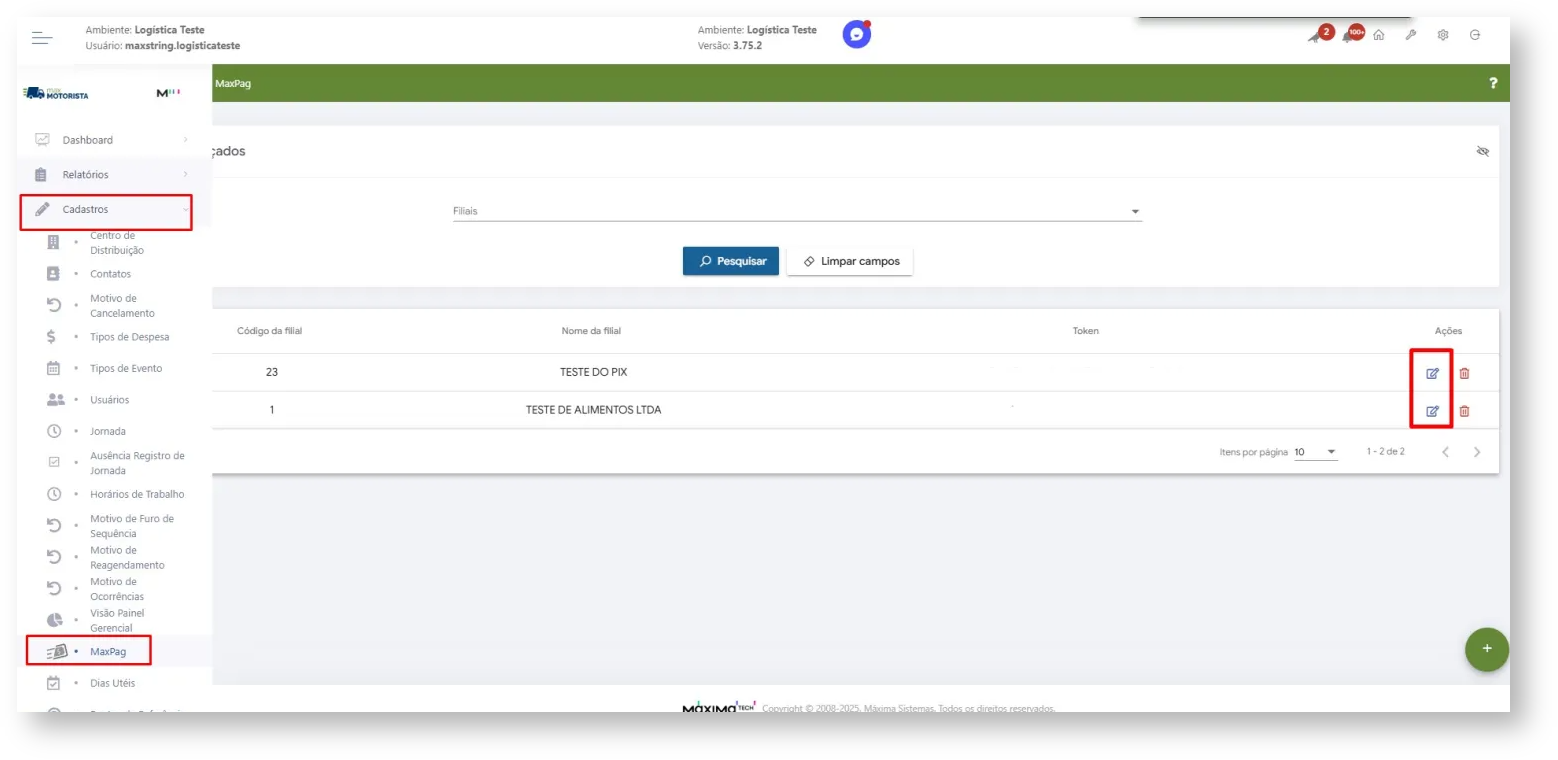Open help via the question mark
The width and height of the screenshot is (1558, 760).
tap(1493, 84)
